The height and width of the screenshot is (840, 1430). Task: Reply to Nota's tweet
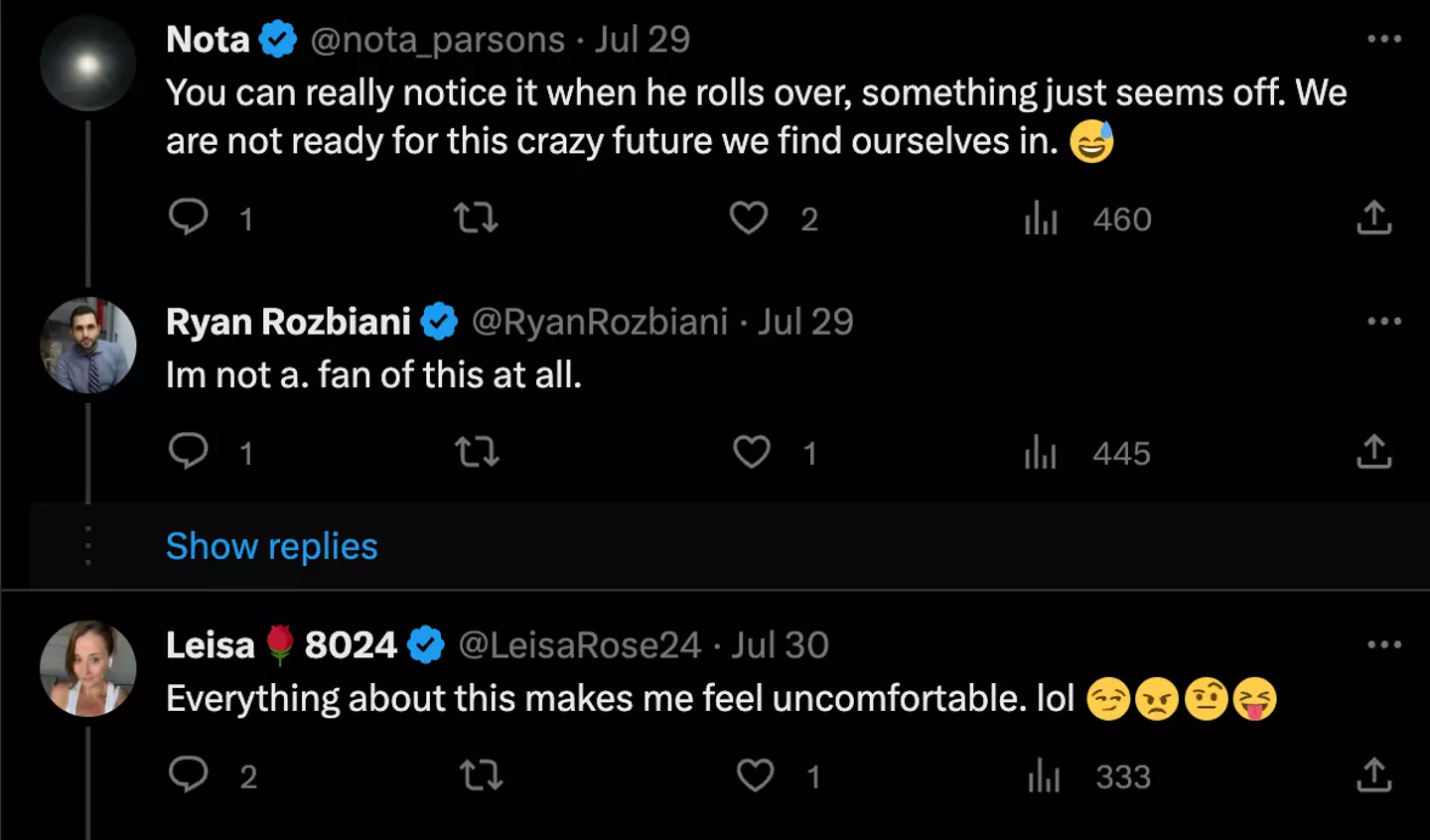(x=189, y=216)
